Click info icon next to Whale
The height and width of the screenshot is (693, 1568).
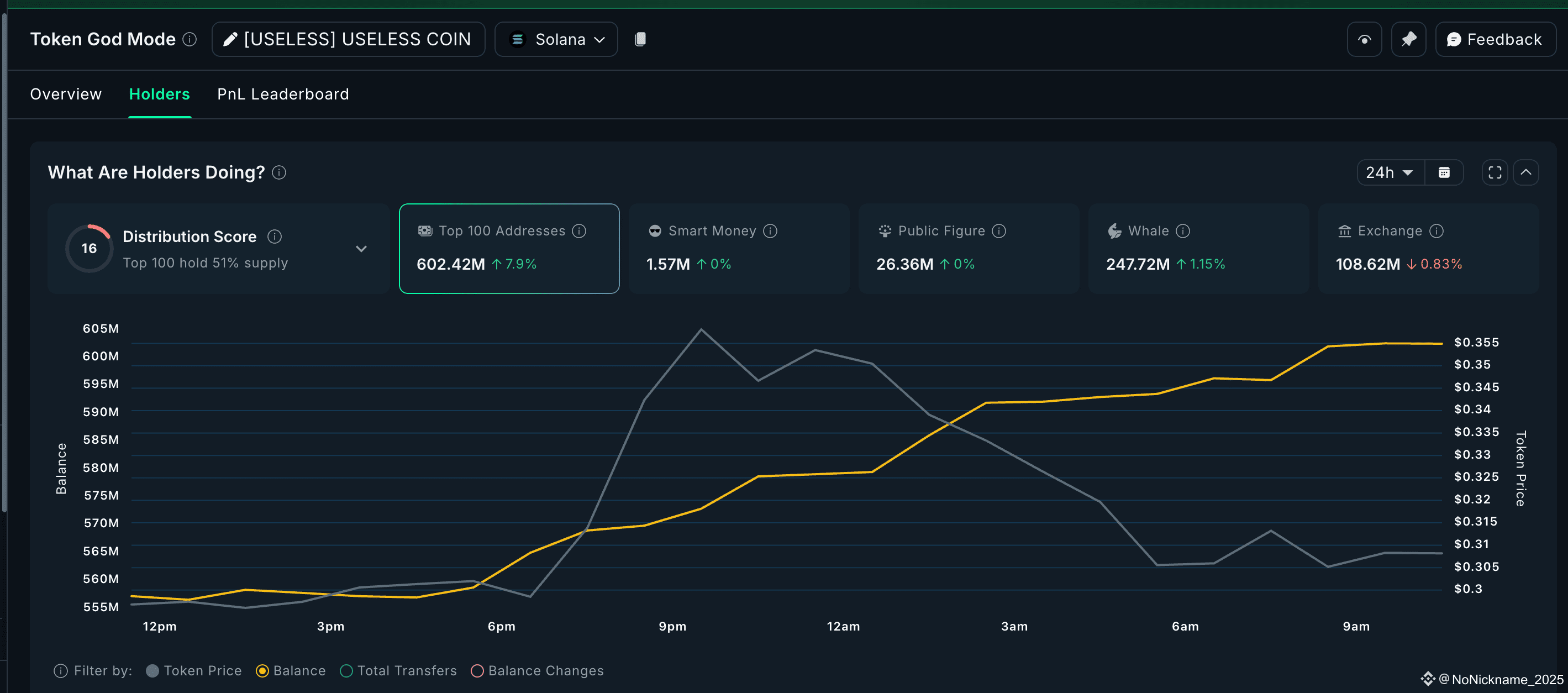pos(1183,231)
